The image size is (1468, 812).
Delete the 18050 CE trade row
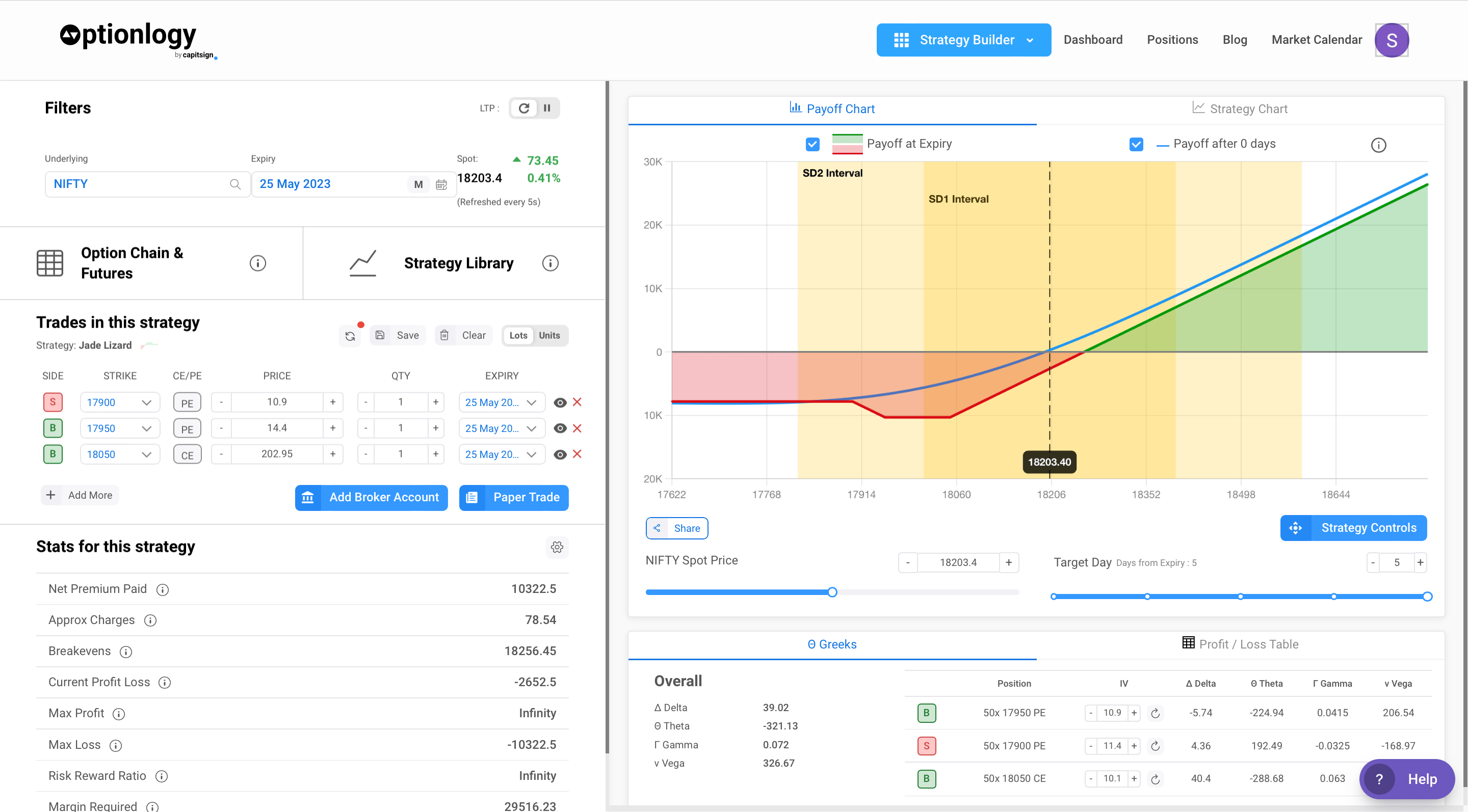[576, 454]
